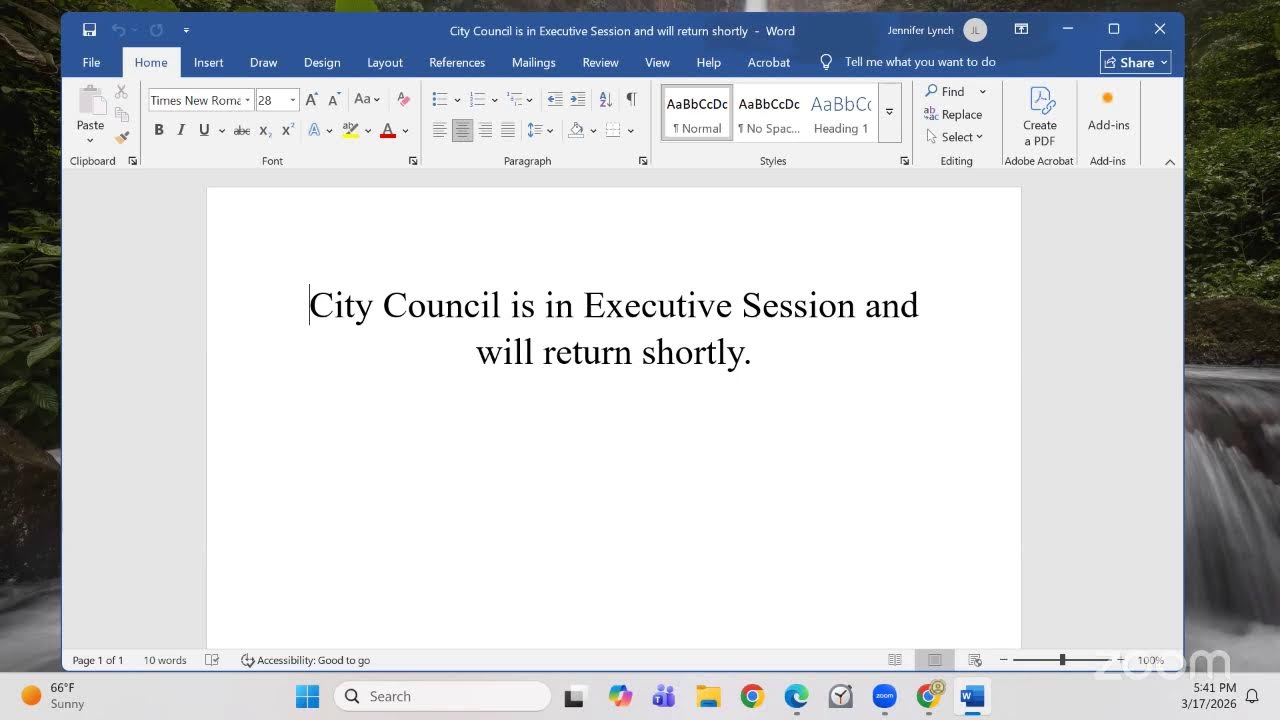
Task: Click the Cut scissors icon
Action: [121, 91]
